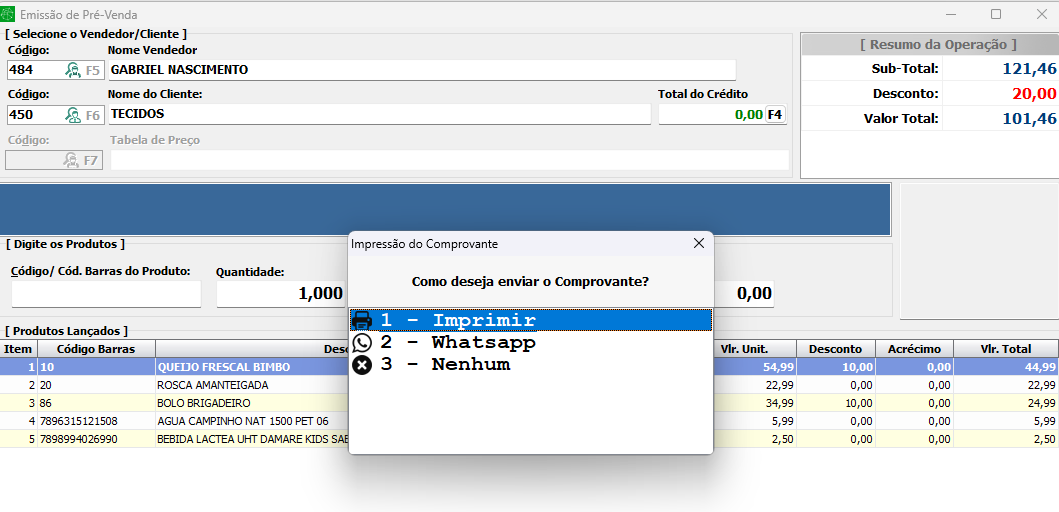
Task: Click the vendor search F5 icon
Action: (x=74, y=70)
